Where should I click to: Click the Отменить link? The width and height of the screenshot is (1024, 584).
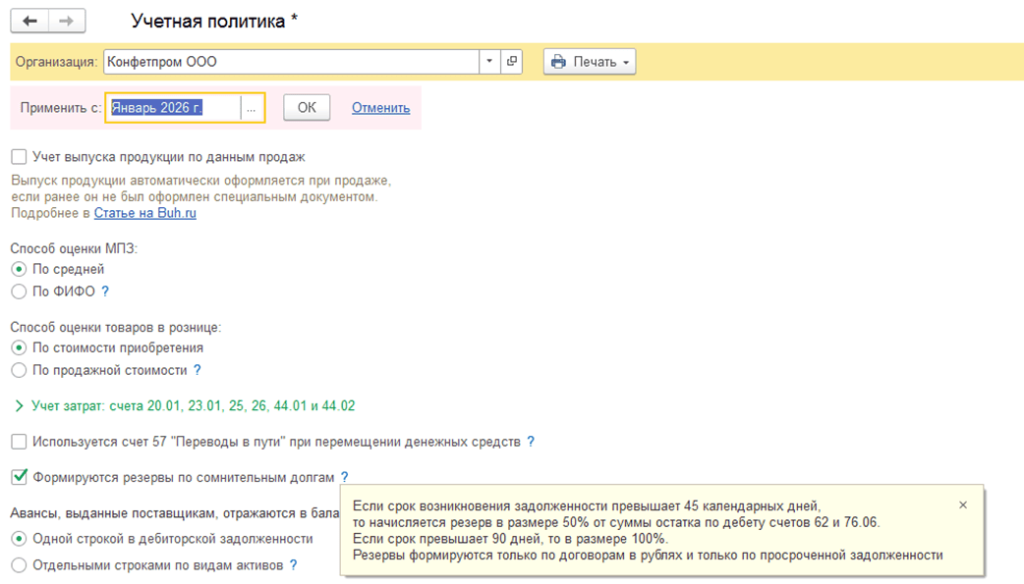tap(381, 108)
